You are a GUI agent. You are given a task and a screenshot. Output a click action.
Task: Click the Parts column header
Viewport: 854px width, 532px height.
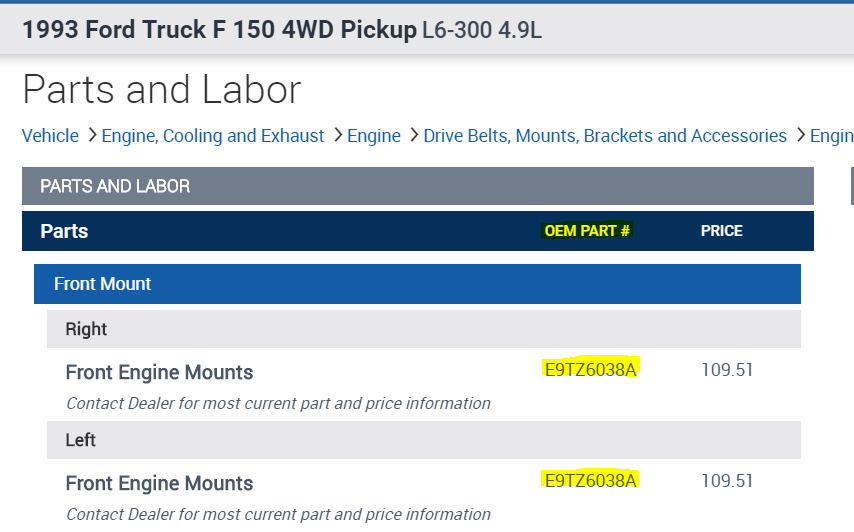64,231
